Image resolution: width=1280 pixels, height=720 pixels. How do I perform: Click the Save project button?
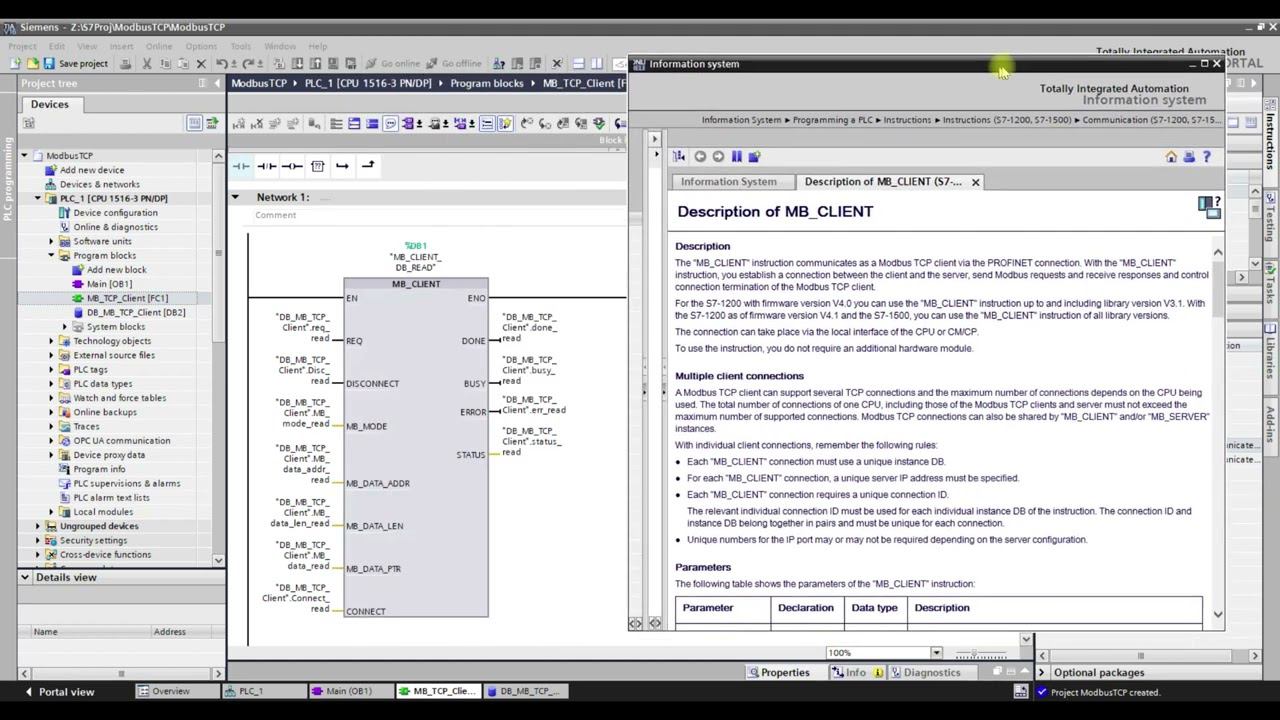pos(76,63)
